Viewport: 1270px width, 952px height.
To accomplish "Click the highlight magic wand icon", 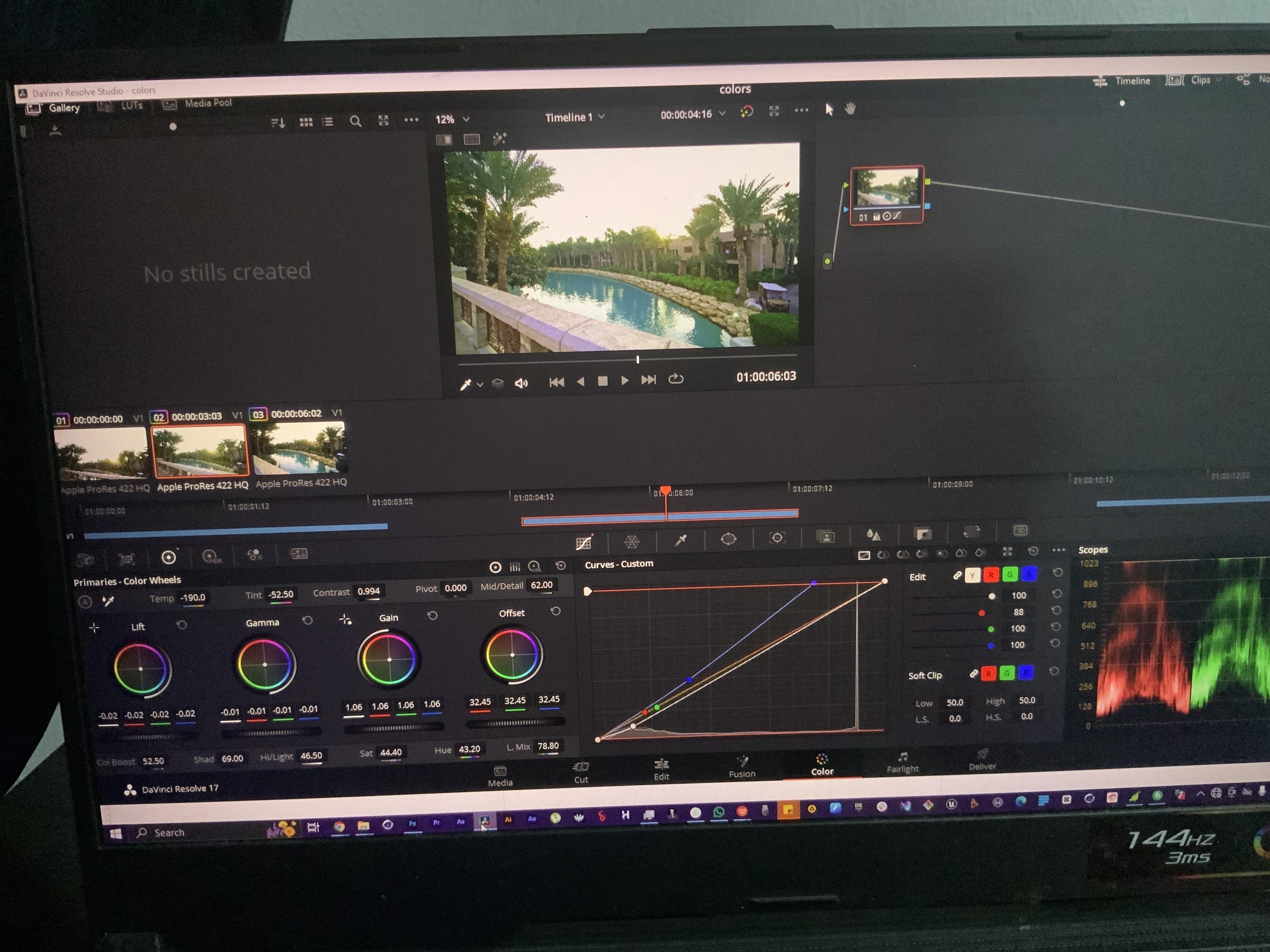I will tap(499, 138).
